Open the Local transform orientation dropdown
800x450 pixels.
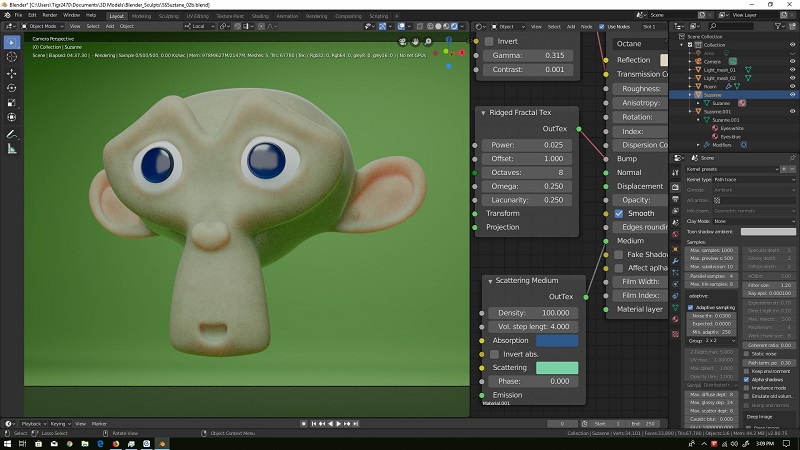click(199, 26)
